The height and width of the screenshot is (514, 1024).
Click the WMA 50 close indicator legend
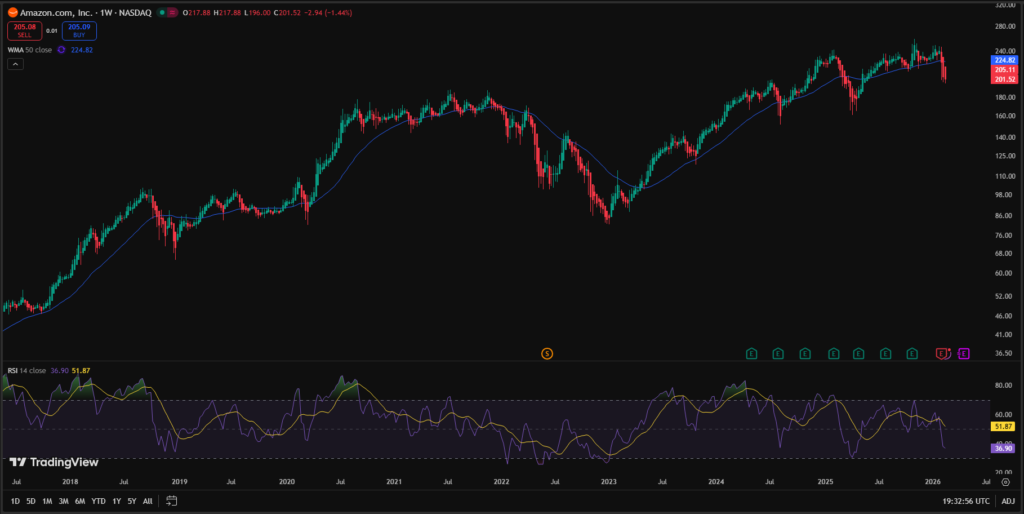(x=29, y=50)
